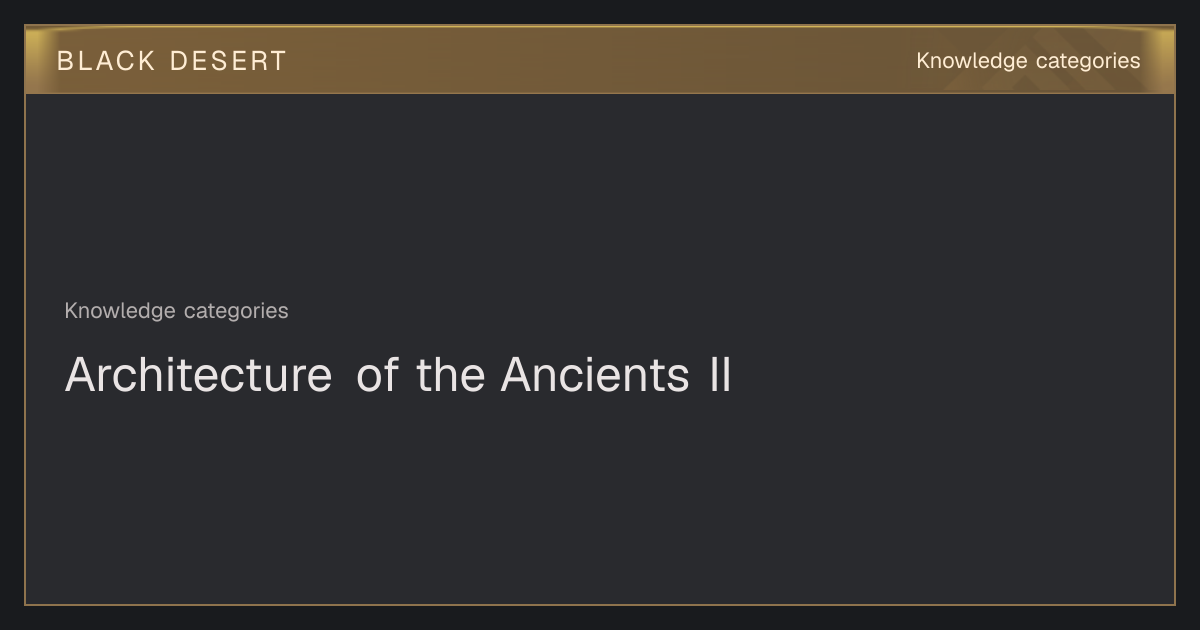Click the word categories in the gray breadcrumb
The image size is (1200, 630).
236,311
